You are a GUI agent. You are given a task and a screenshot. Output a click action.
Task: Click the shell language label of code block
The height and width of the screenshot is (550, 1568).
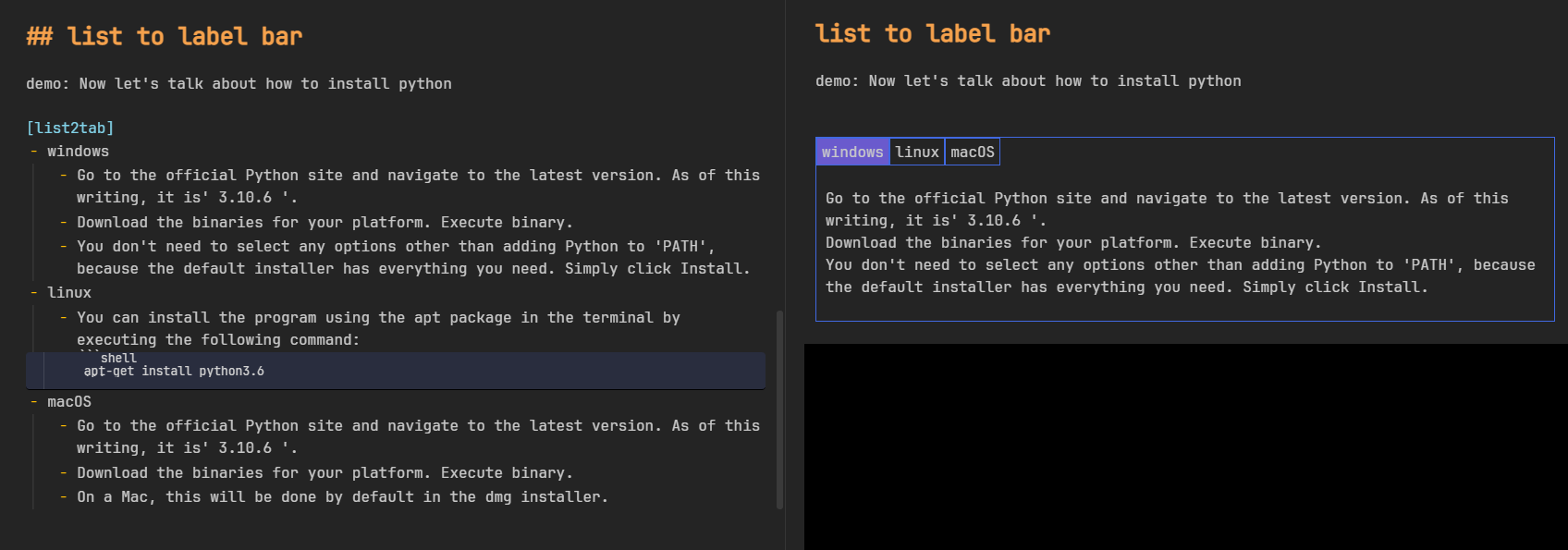point(117,359)
